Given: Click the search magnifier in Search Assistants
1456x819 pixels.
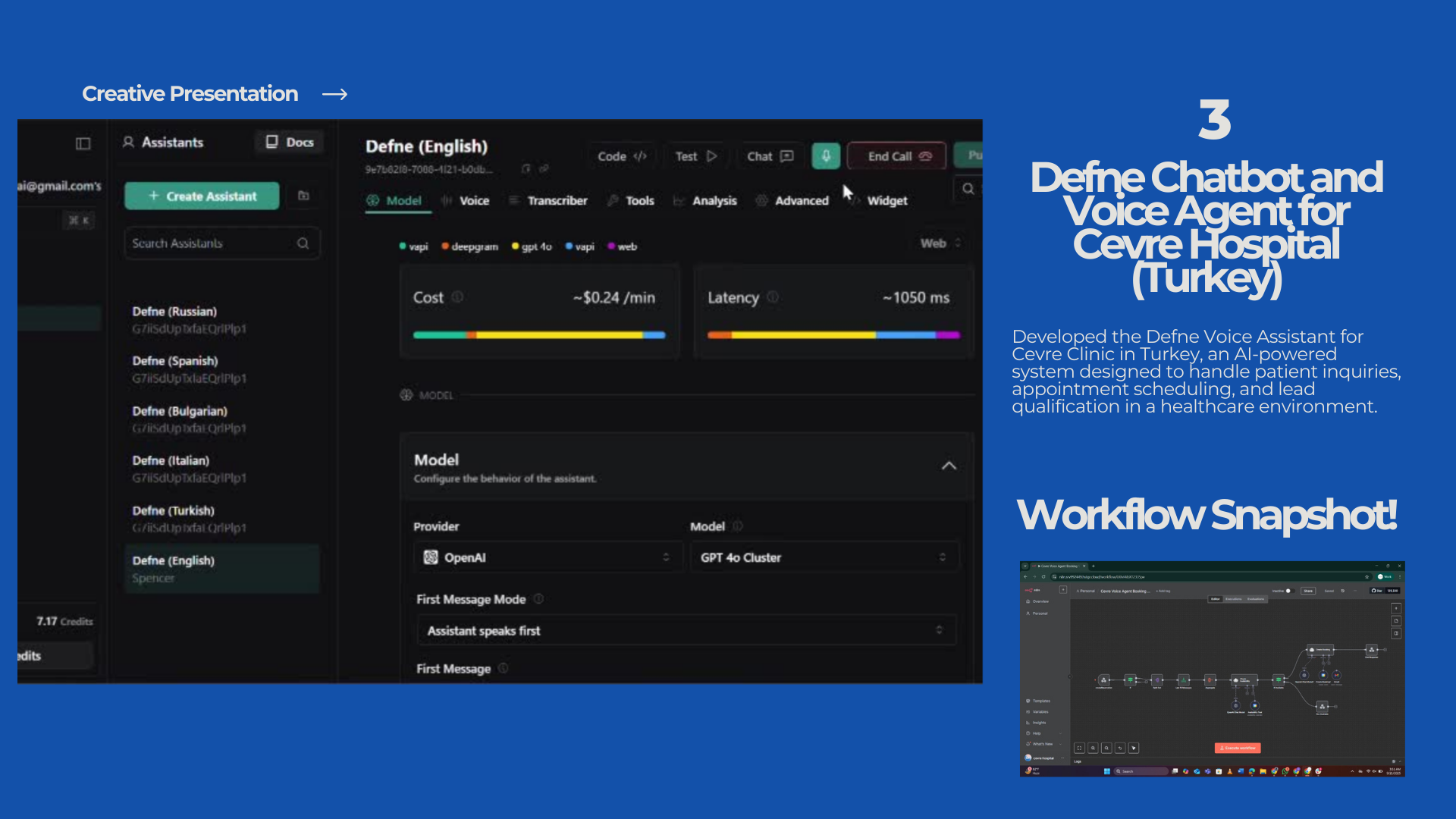Looking at the screenshot, I should pyautogui.click(x=303, y=243).
